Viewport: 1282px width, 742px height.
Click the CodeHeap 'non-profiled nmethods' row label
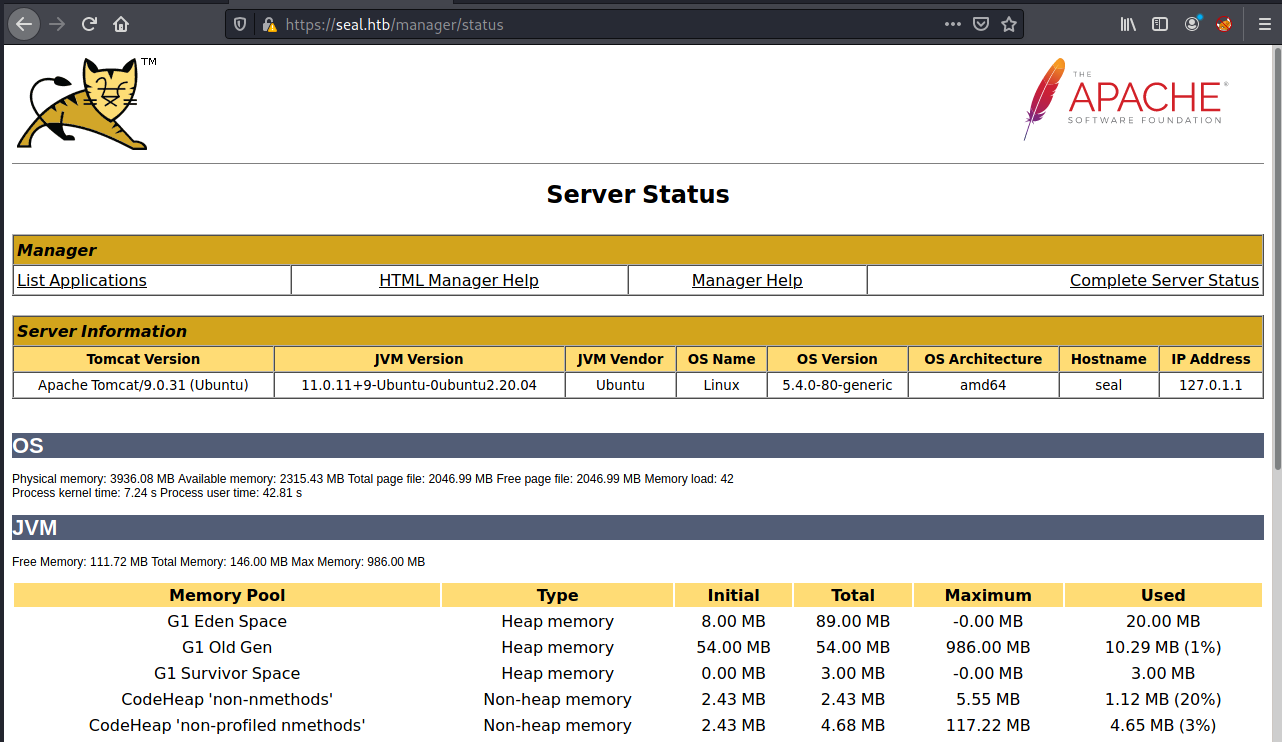pos(227,725)
